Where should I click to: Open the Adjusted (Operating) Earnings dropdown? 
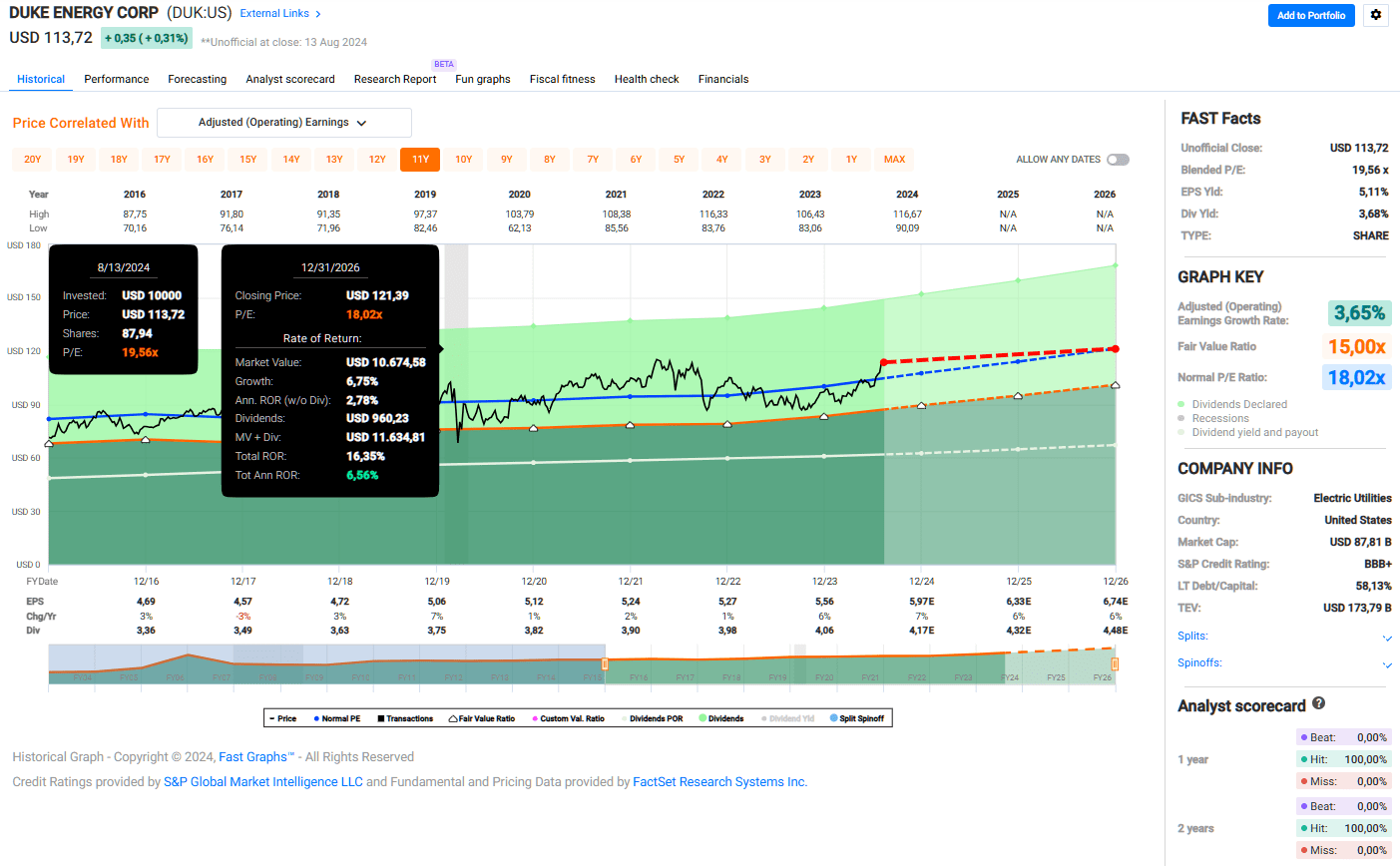pyautogui.click(x=283, y=122)
